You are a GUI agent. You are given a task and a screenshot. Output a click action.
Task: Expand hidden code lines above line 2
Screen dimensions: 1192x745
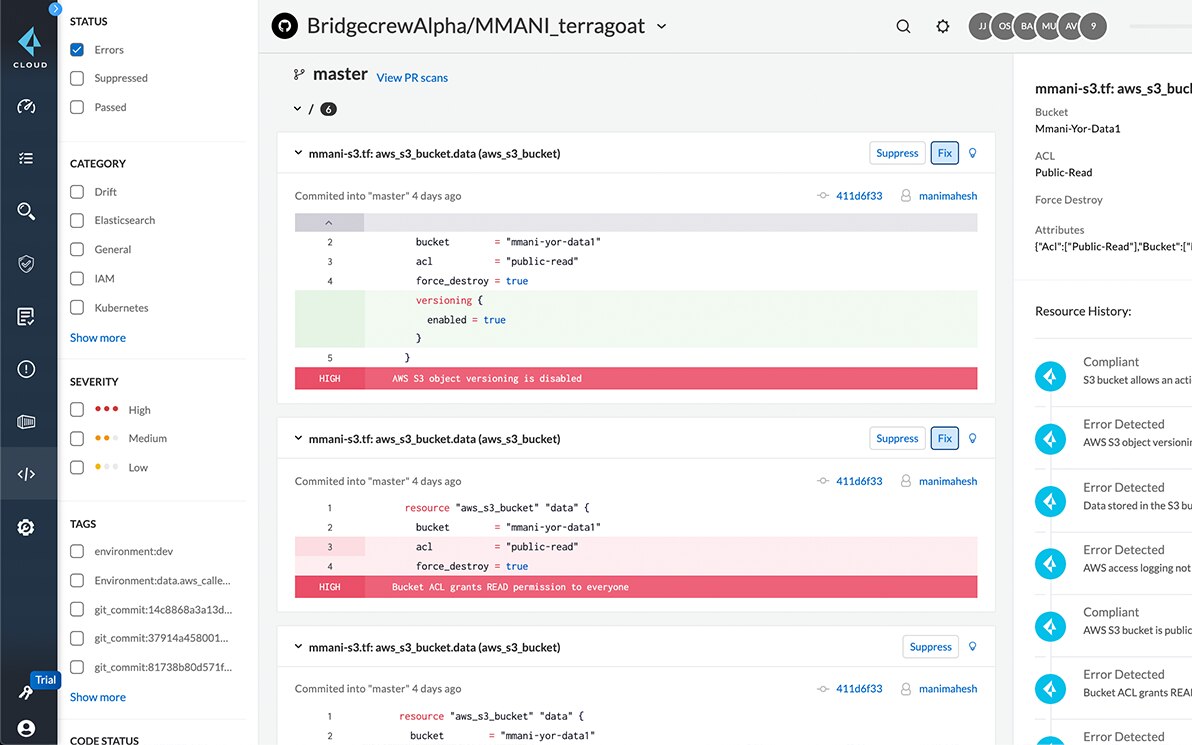tap(329, 223)
